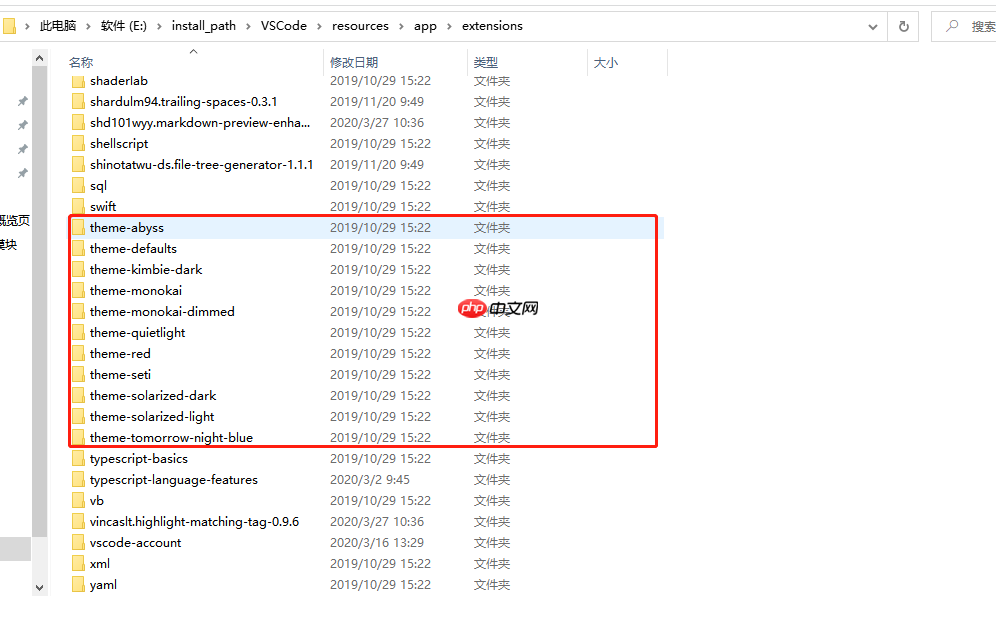Click the folder icon of shaderlab
Screen dimensions: 996x618
pyautogui.click(x=78, y=81)
